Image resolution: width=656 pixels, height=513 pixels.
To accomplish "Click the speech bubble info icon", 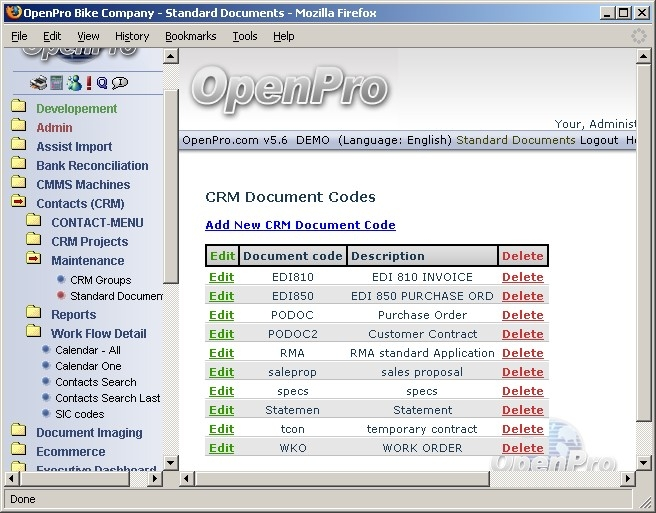I will click(x=120, y=83).
